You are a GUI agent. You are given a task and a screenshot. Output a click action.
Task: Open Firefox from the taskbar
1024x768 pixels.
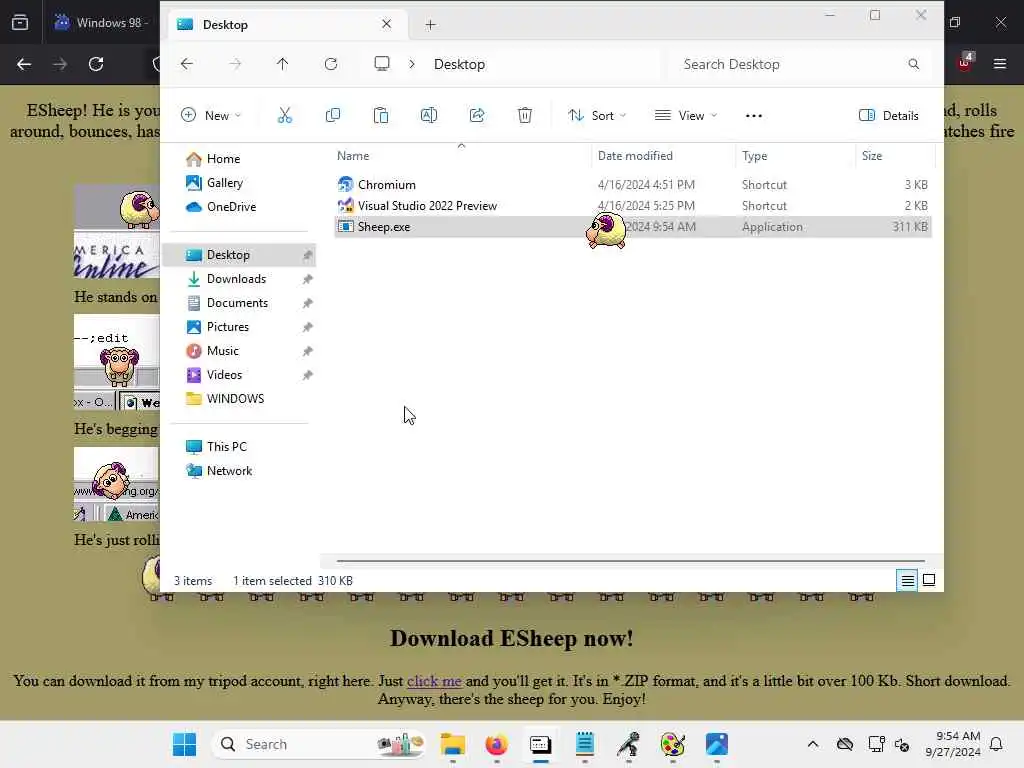point(496,744)
